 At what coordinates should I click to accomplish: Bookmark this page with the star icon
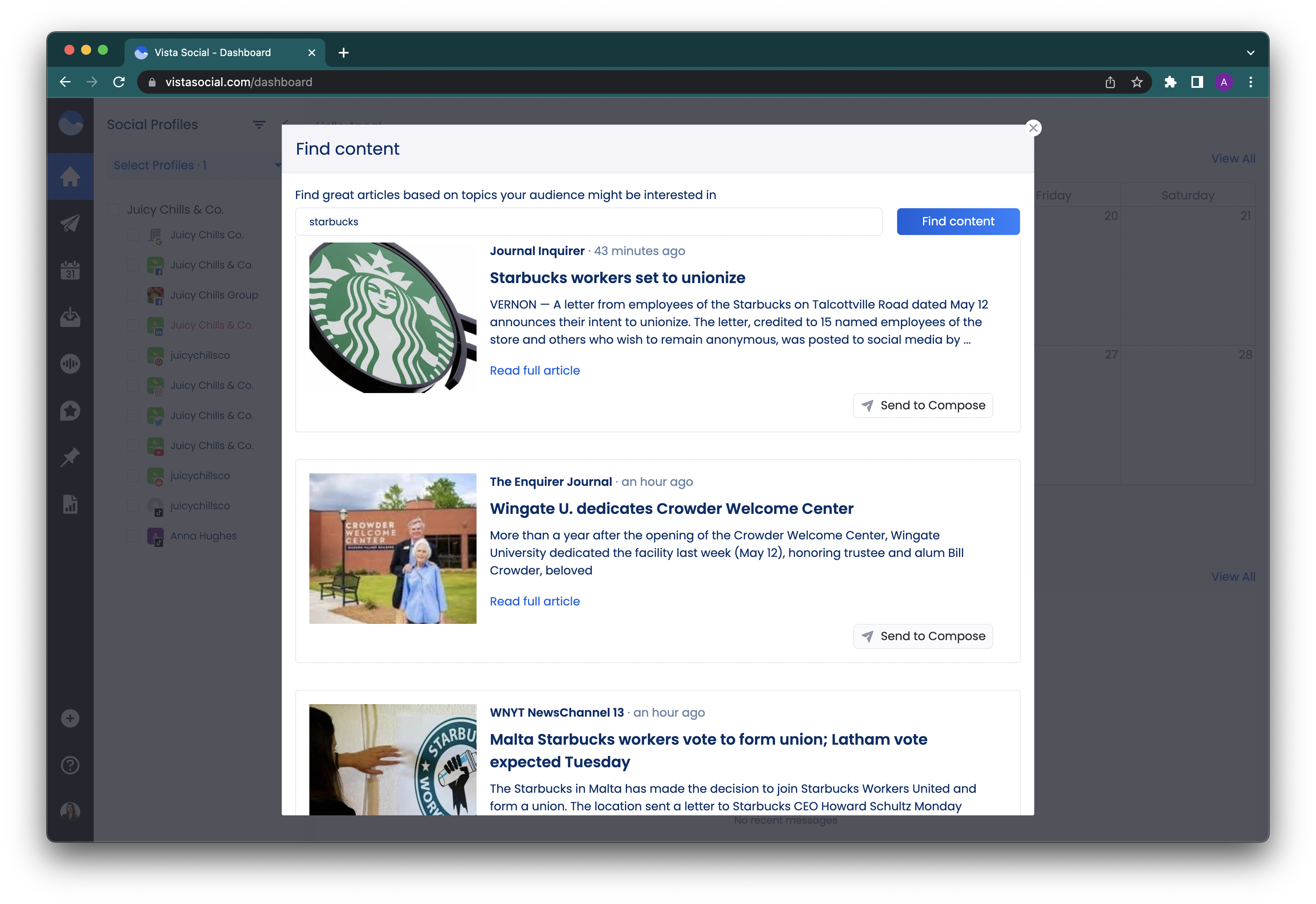[1137, 82]
